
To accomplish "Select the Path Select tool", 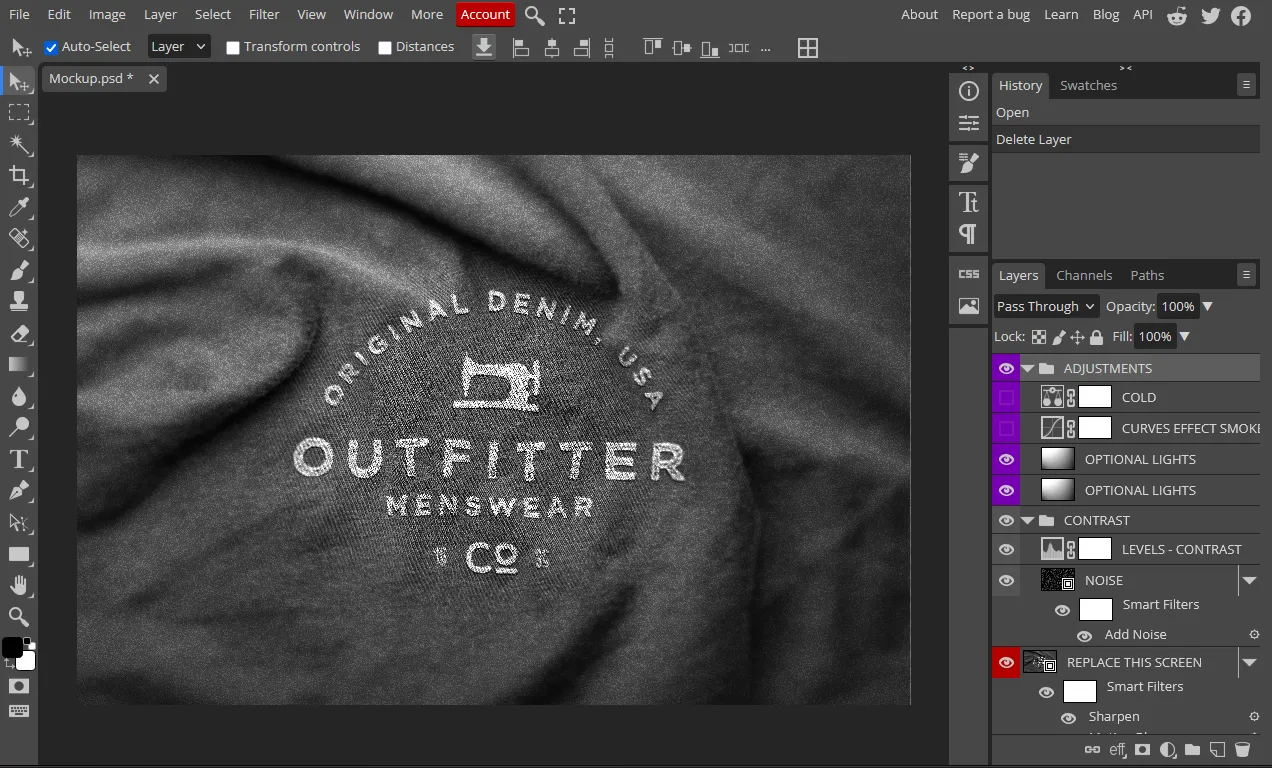I will tap(19, 522).
